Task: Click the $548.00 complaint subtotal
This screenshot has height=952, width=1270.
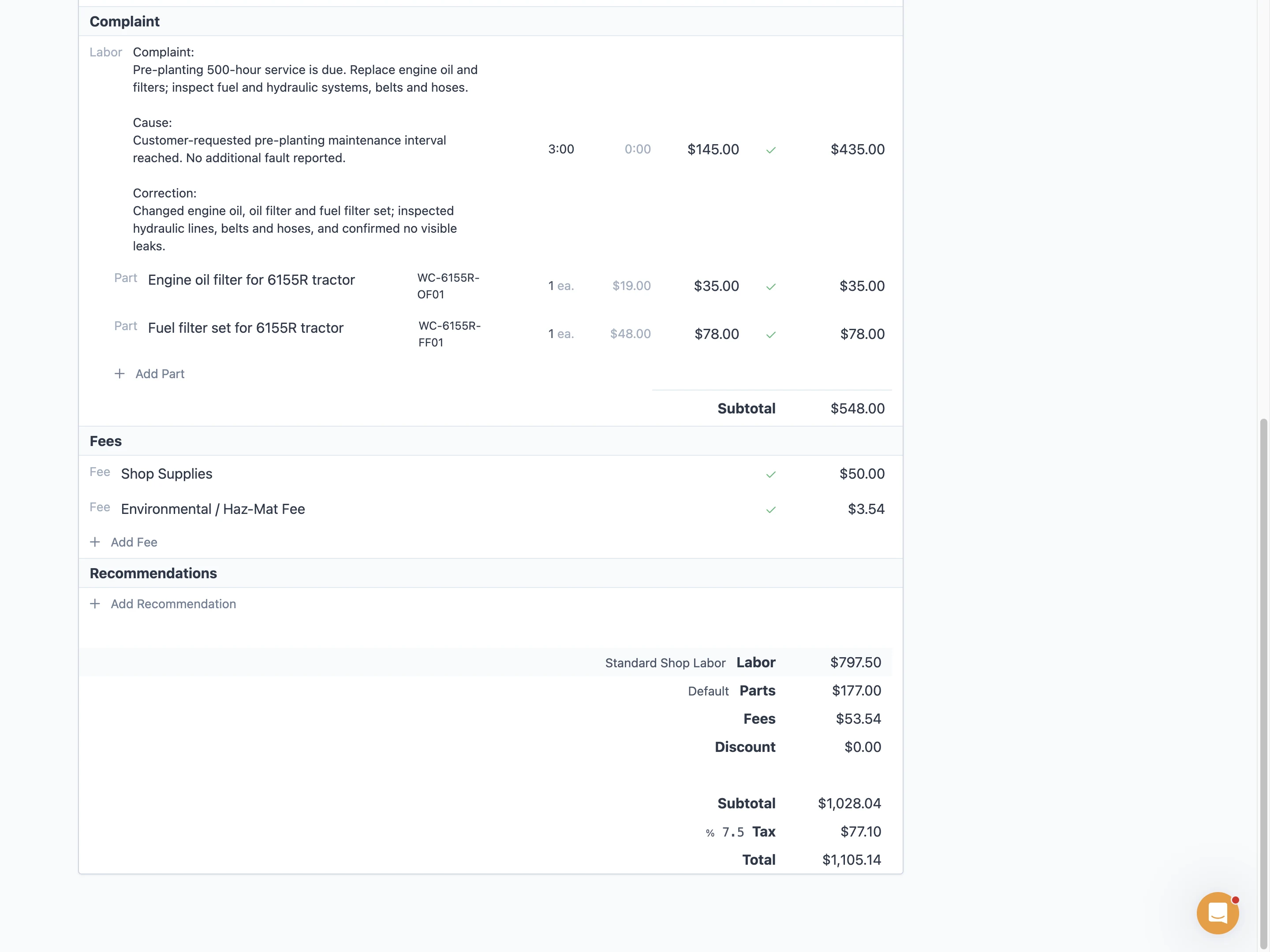Action: coord(857,409)
